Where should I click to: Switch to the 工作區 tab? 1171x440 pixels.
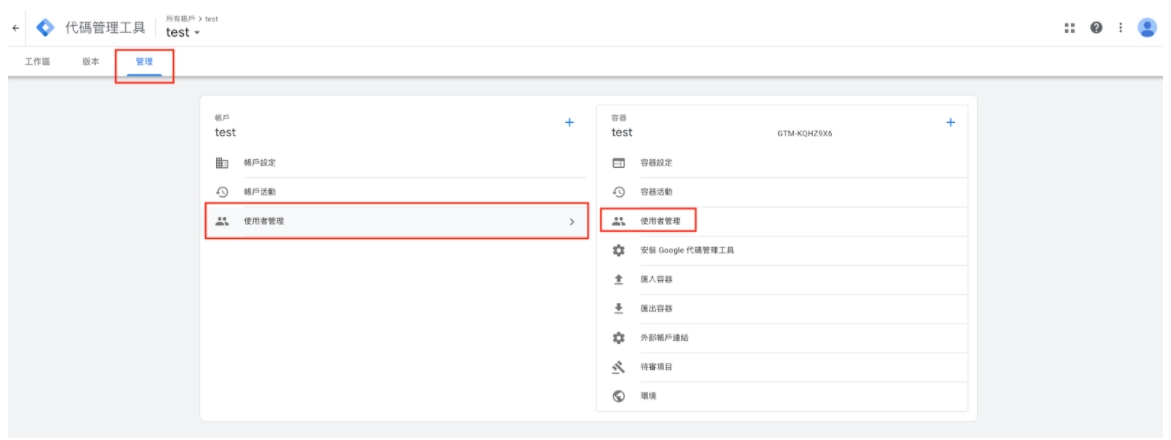pyautogui.click(x=37, y=62)
